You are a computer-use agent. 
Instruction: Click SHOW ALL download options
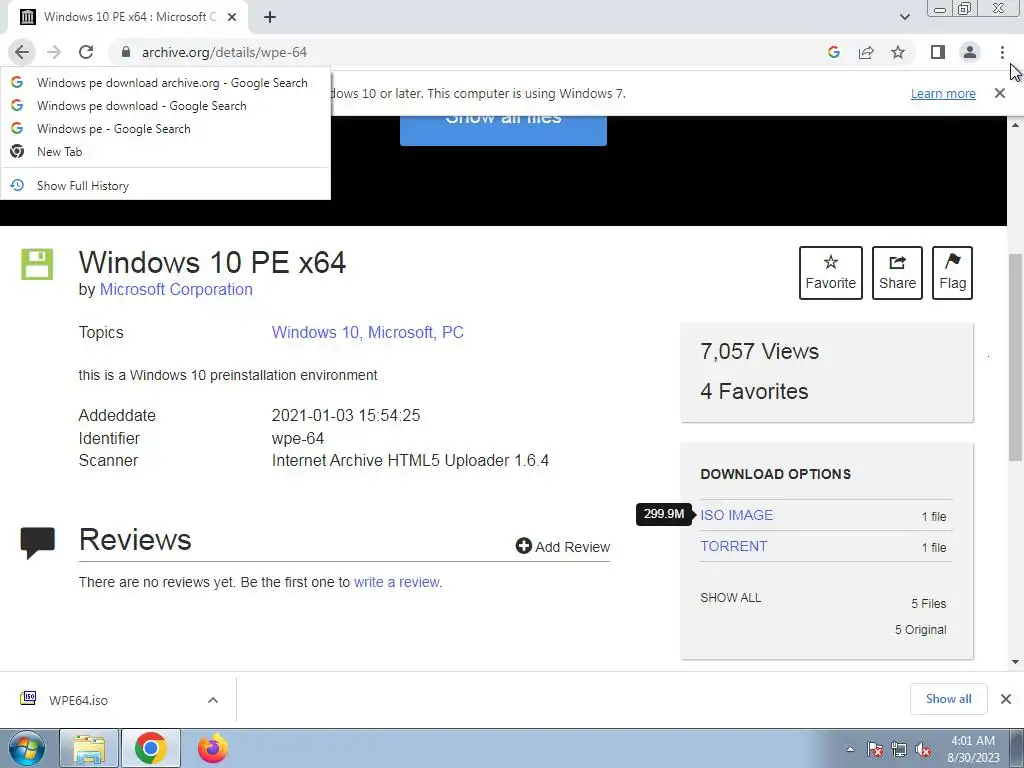730,598
